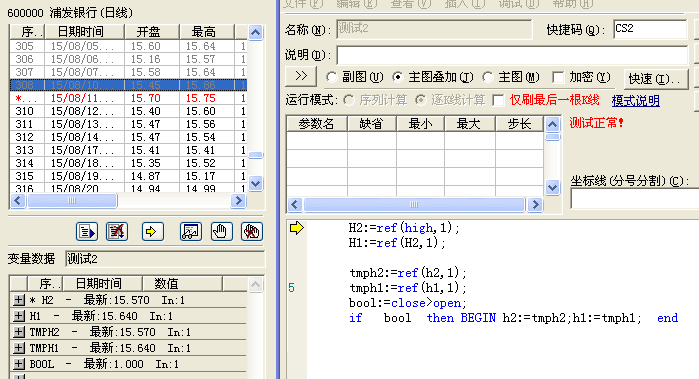Click the K-line table horizontal scrollbar thumb
Image resolution: width=699 pixels, height=379 pixels.
tap(72, 201)
